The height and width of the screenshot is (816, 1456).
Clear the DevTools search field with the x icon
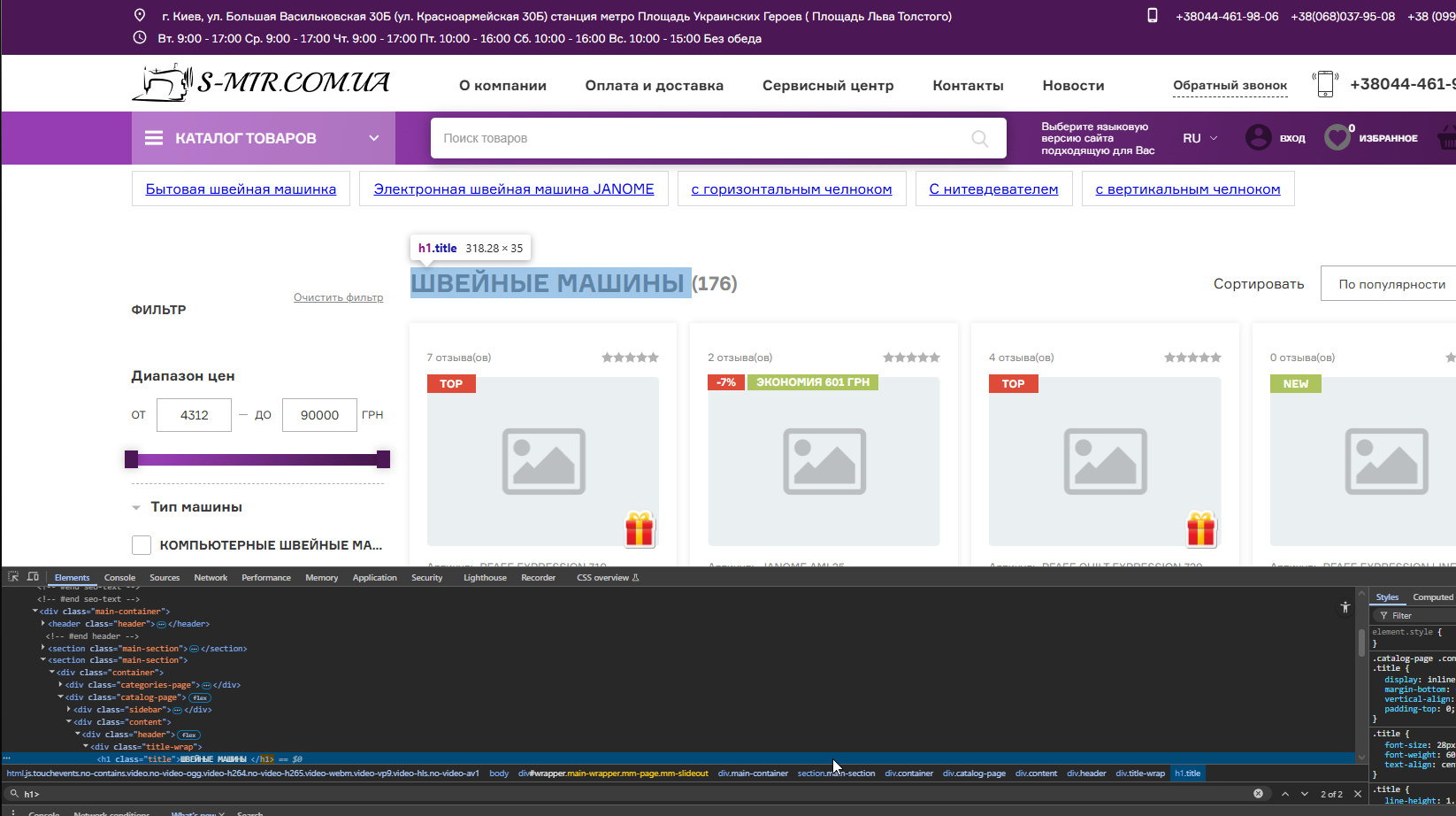pos(1258,794)
